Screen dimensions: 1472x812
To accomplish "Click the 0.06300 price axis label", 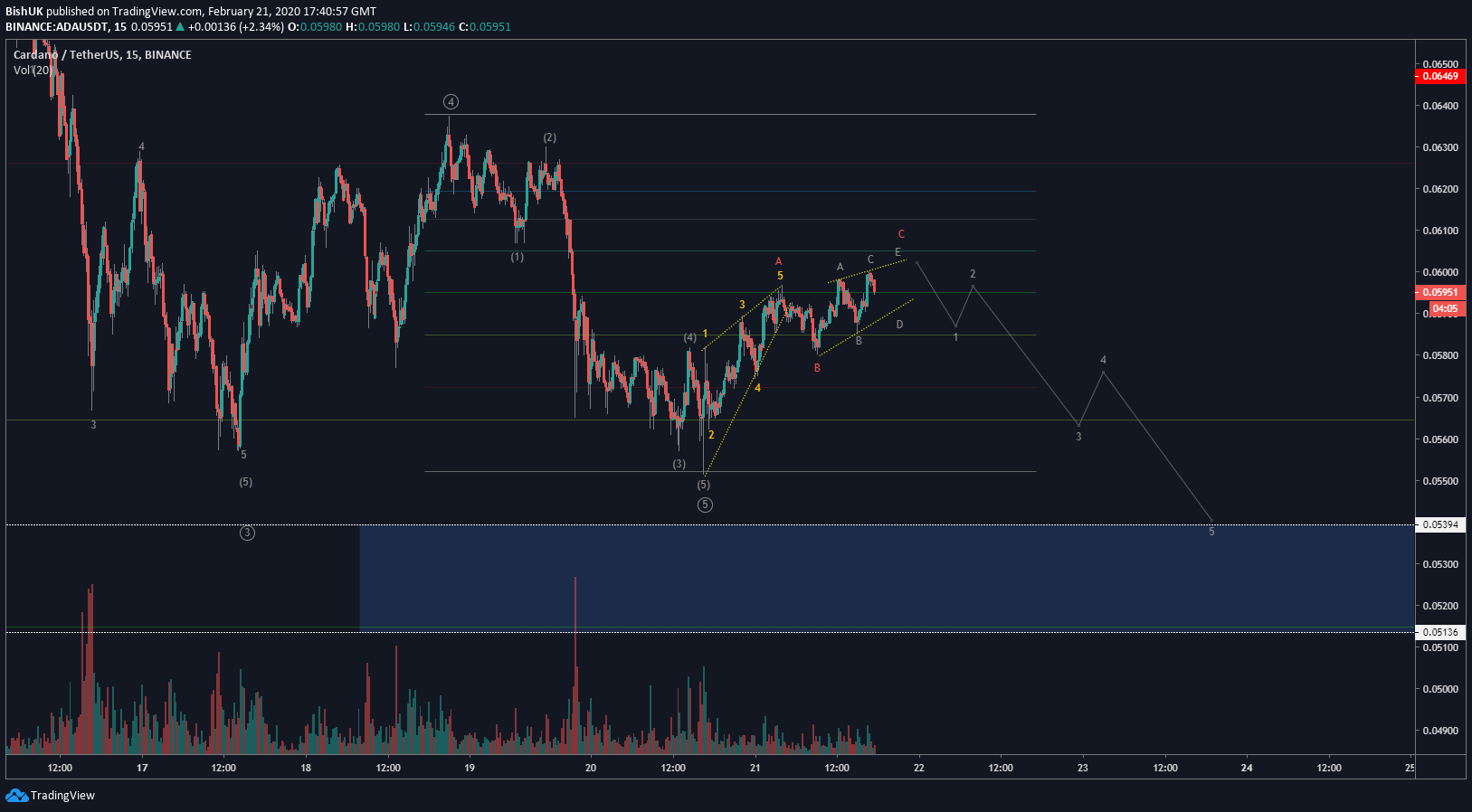I will pyautogui.click(x=1440, y=147).
